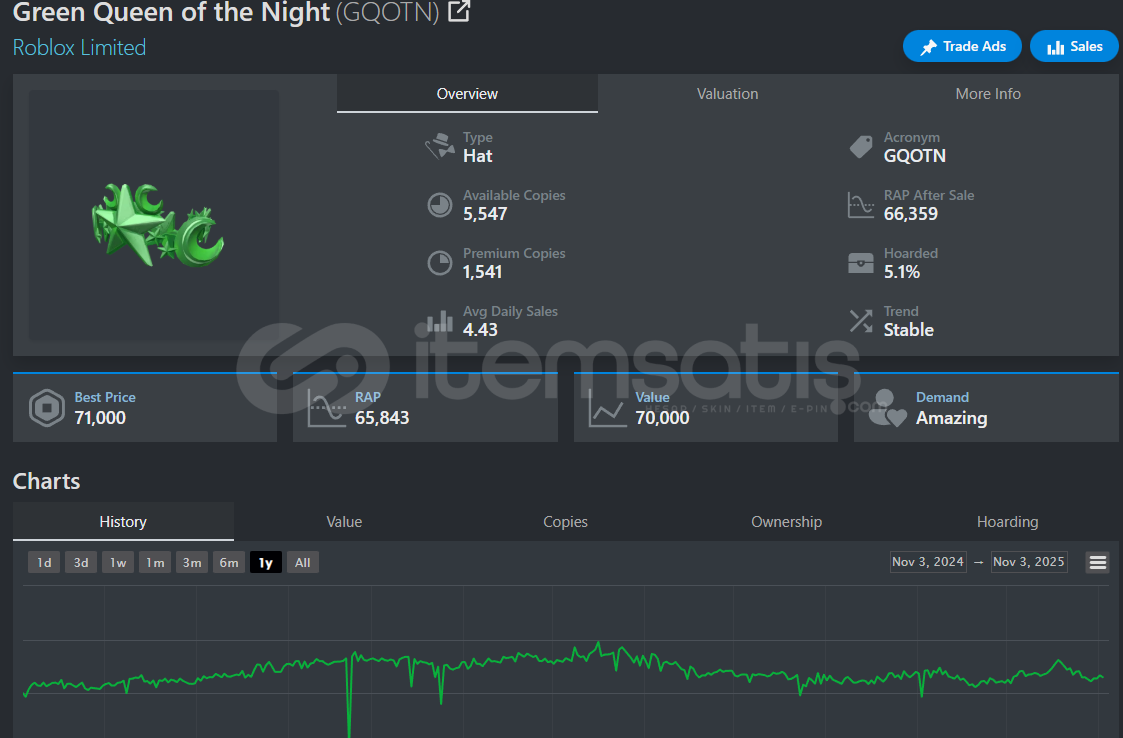Click the Trade Ads button

tap(962, 47)
